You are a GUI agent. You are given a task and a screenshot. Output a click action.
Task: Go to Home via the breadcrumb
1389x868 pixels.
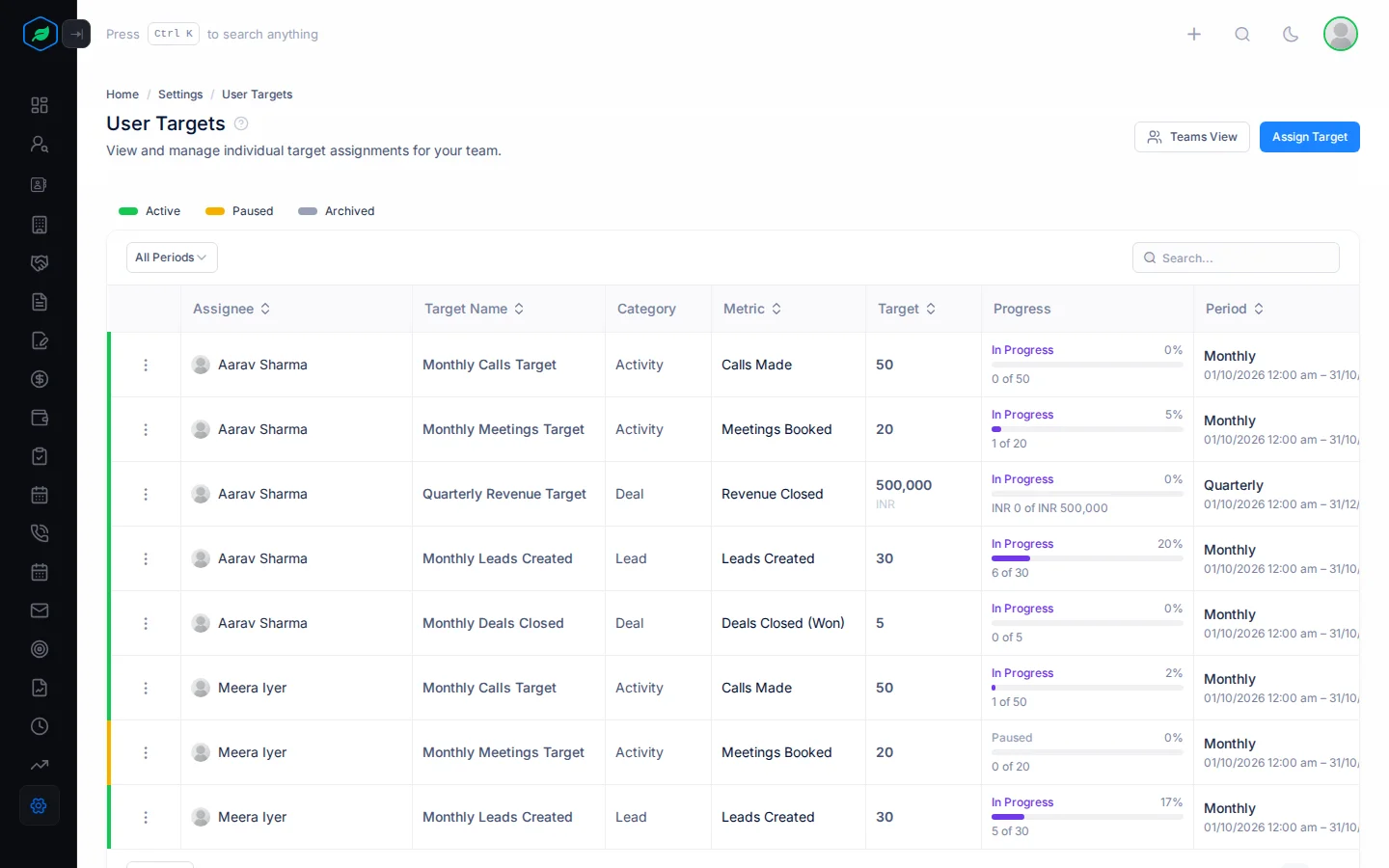[x=123, y=95]
